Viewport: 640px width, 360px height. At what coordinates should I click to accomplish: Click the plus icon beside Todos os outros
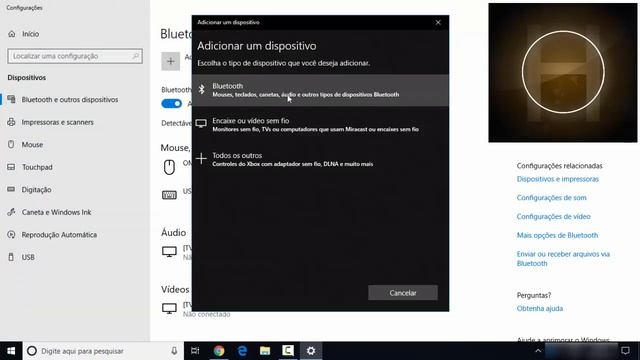pos(201,158)
